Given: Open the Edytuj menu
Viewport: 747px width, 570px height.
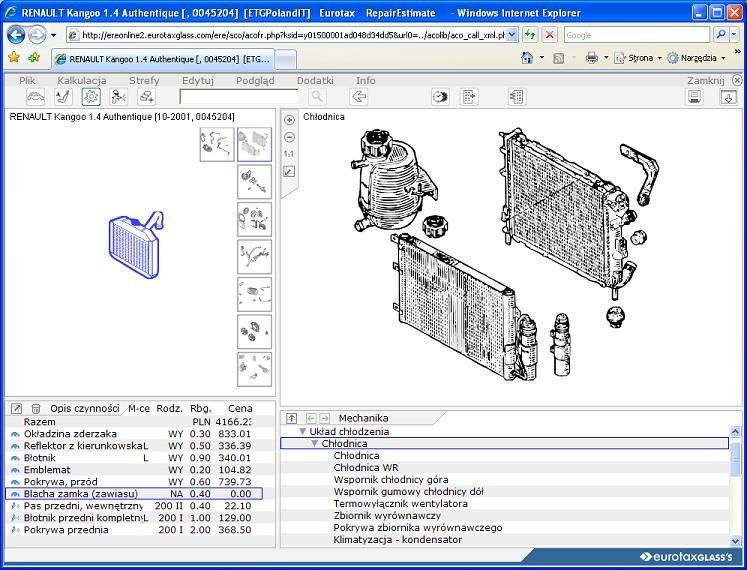Looking at the screenshot, I should (x=198, y=81).
